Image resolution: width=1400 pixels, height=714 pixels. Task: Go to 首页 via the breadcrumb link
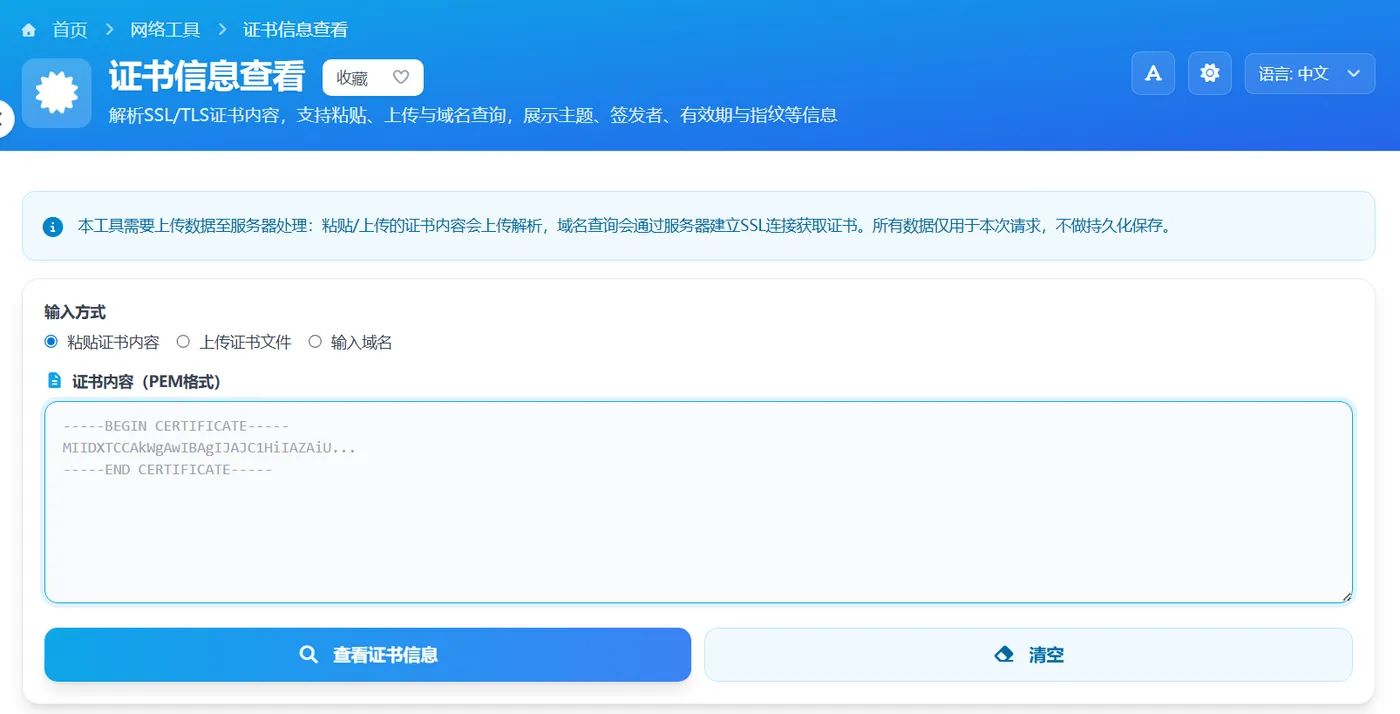[69, 29]
